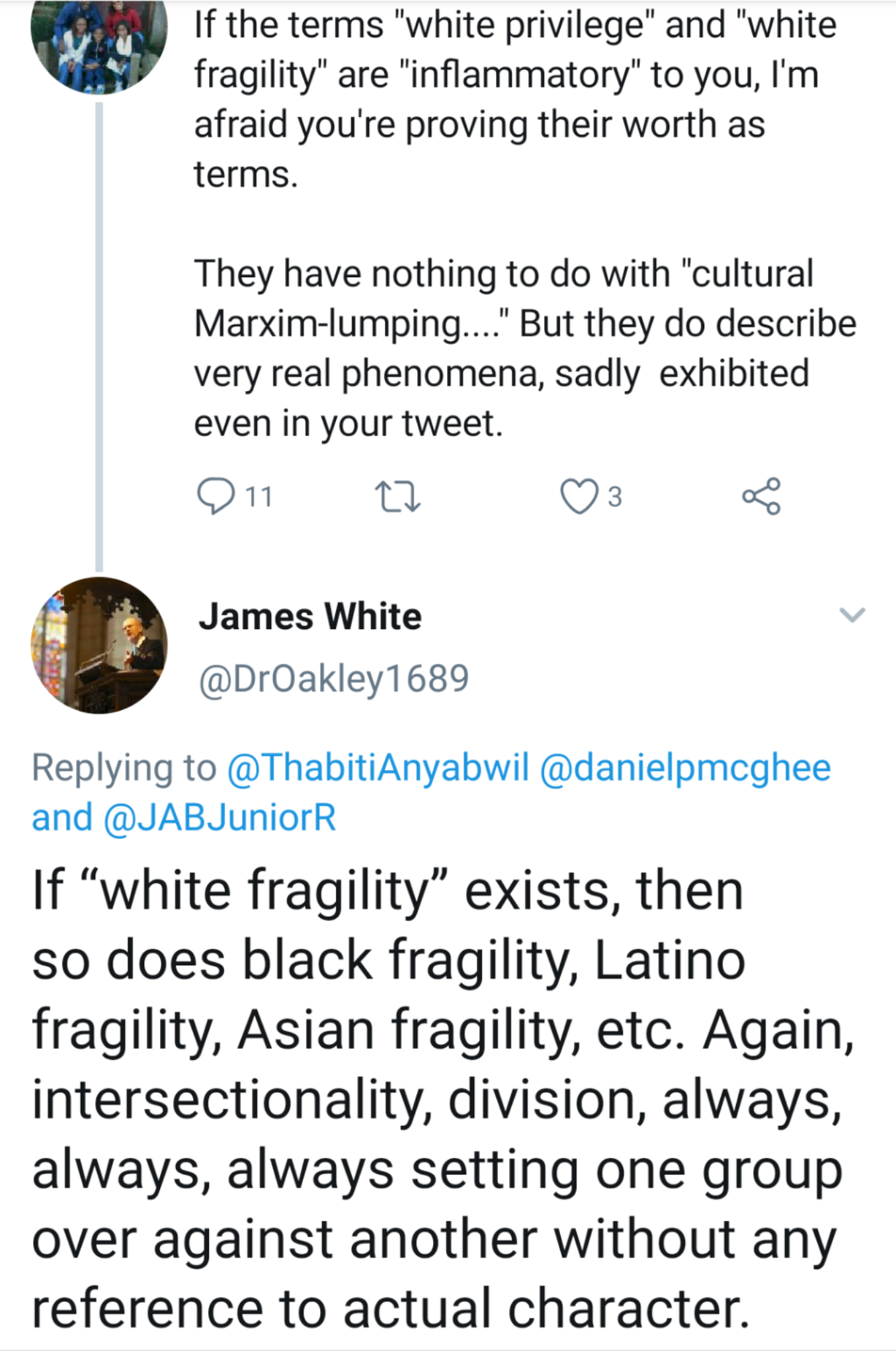896x1355 pixels.
Task: Retweet the top tweet
Action: click(x=397, y=496)
